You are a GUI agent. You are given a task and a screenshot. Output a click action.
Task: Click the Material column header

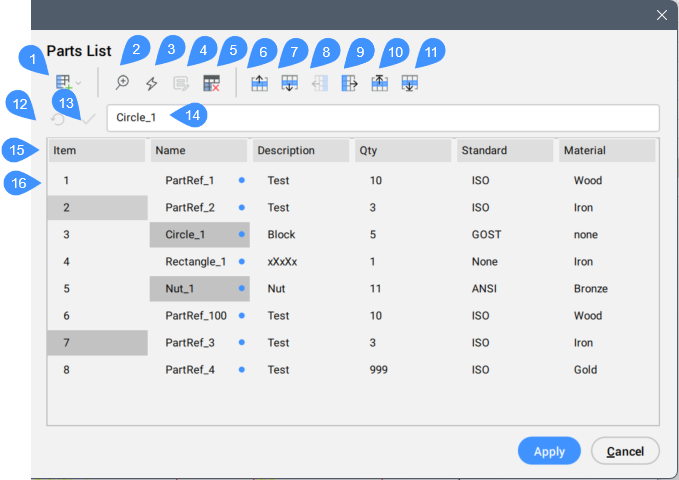pos(606,151)
